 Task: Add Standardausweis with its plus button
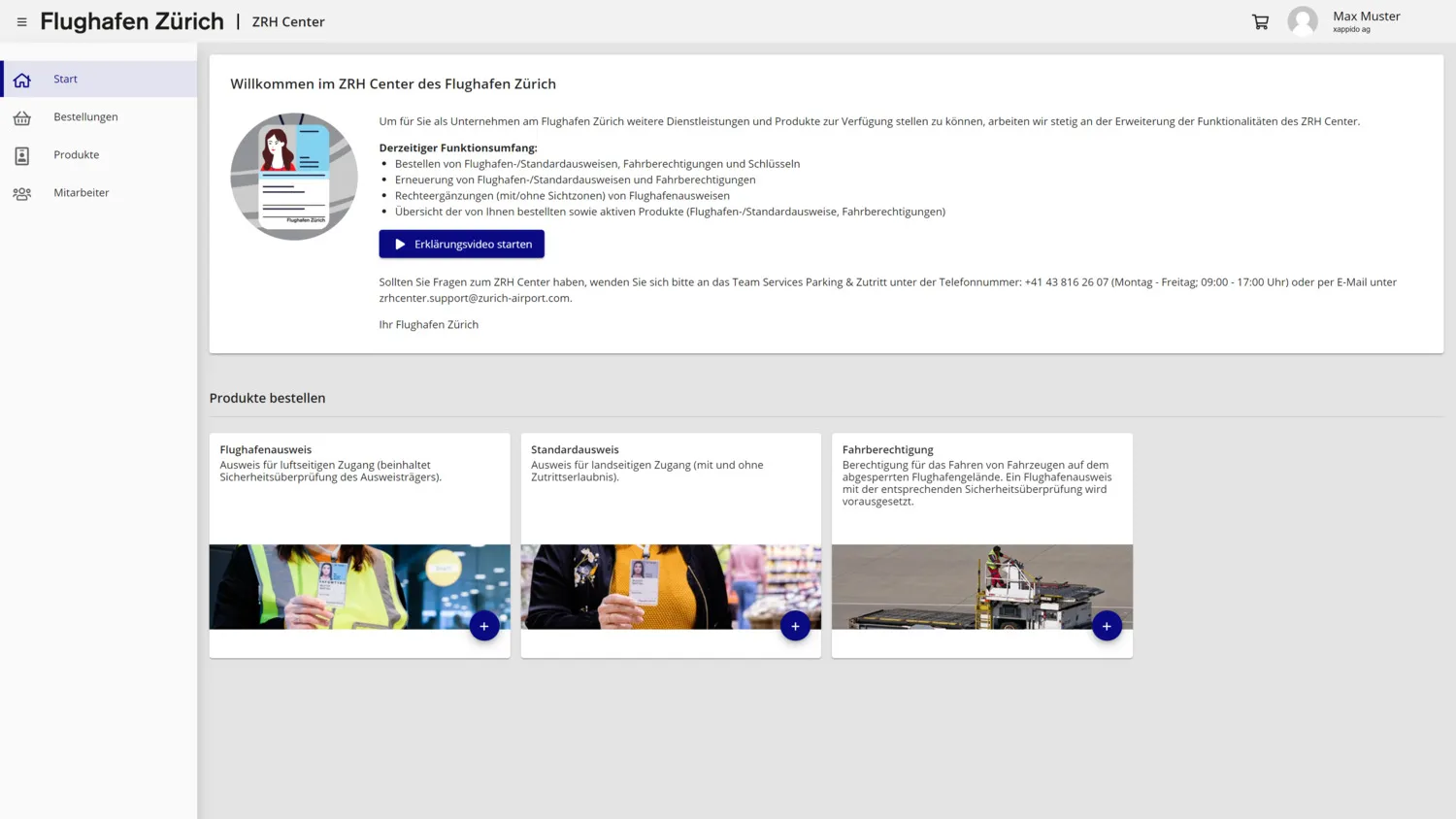(795, 626)
